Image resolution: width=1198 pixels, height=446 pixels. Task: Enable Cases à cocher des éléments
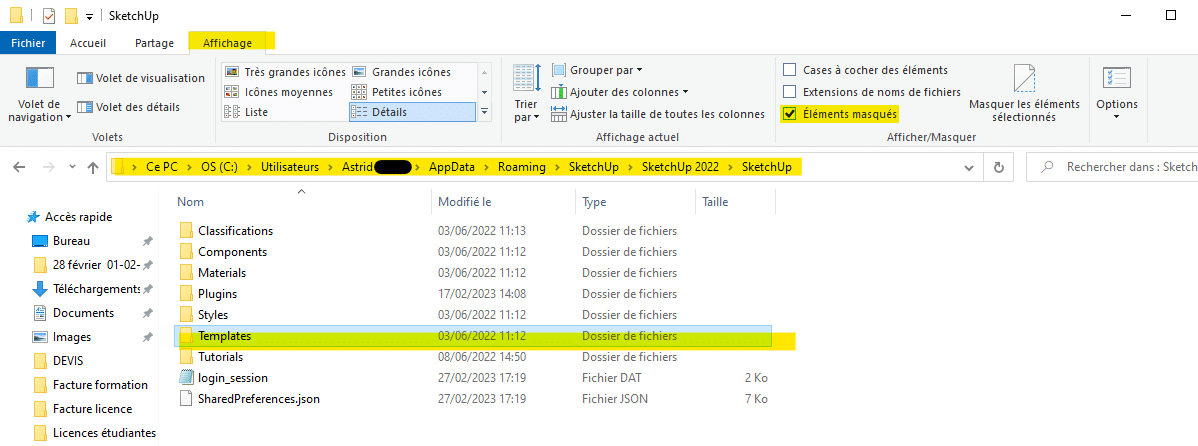point(790,70)
